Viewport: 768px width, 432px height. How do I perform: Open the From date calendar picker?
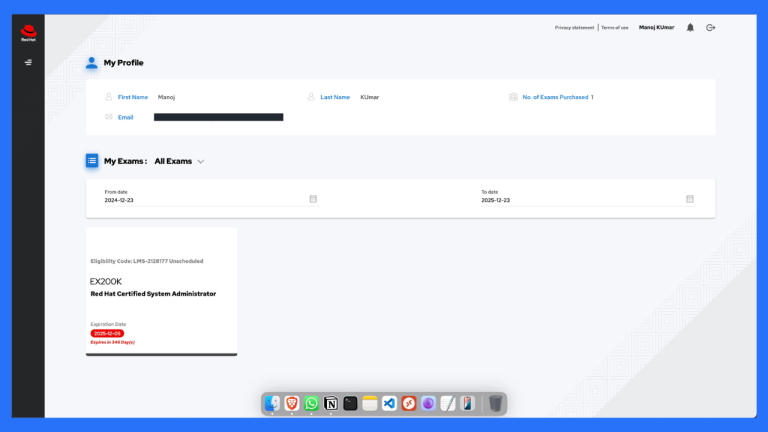313,199
